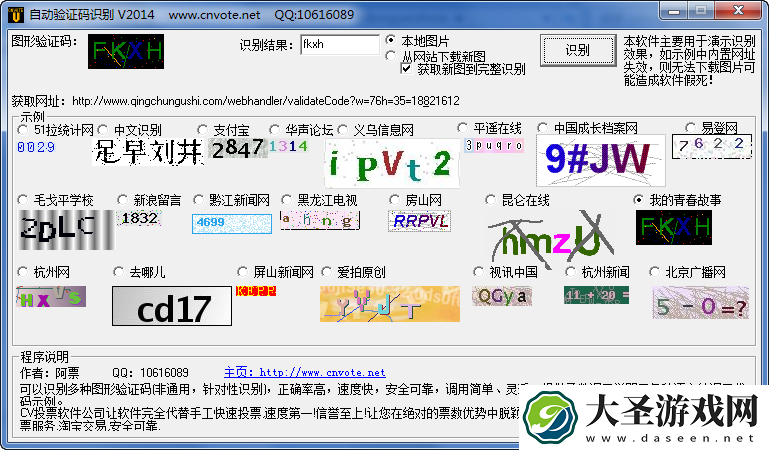Click the iPVt2 captcha sample image
The image size is (769, 450).
coord(392,163)
